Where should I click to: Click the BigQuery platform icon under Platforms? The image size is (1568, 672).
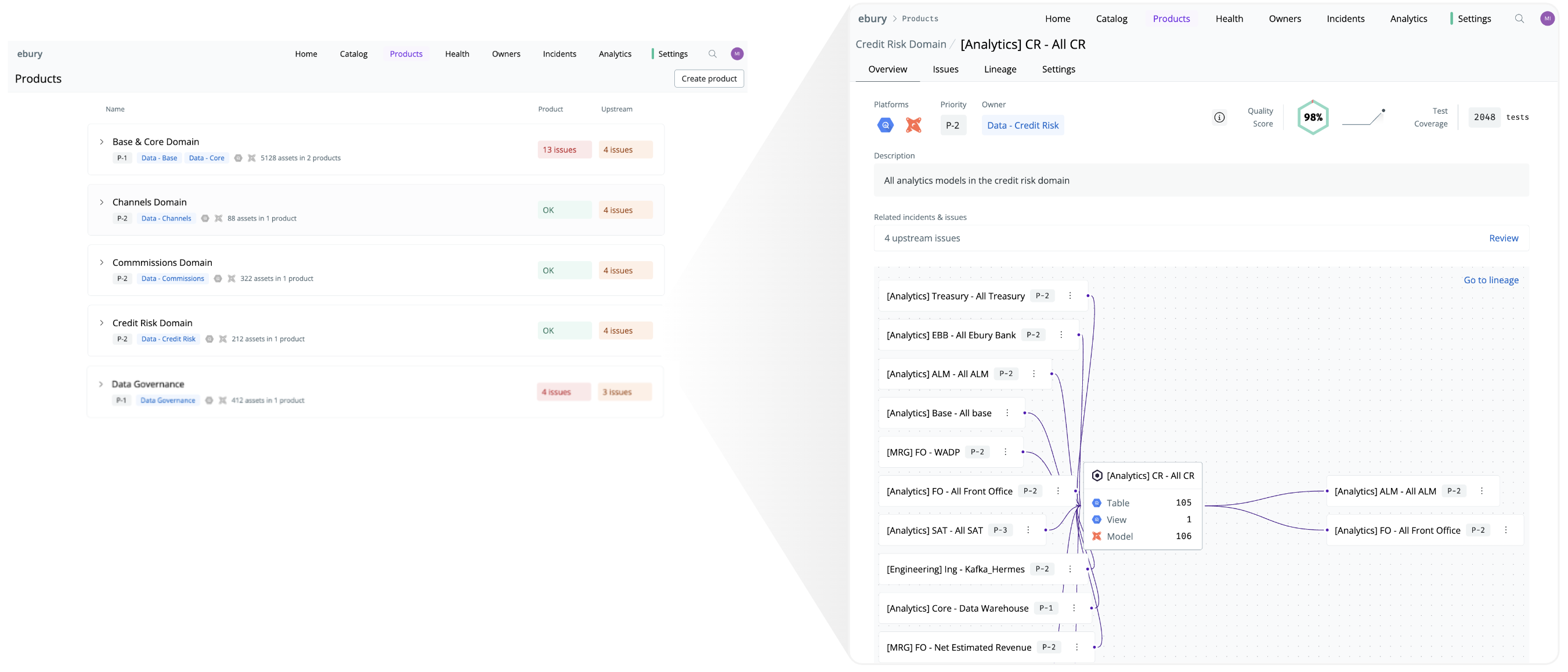pyautogui.click(x=885, y=125)
